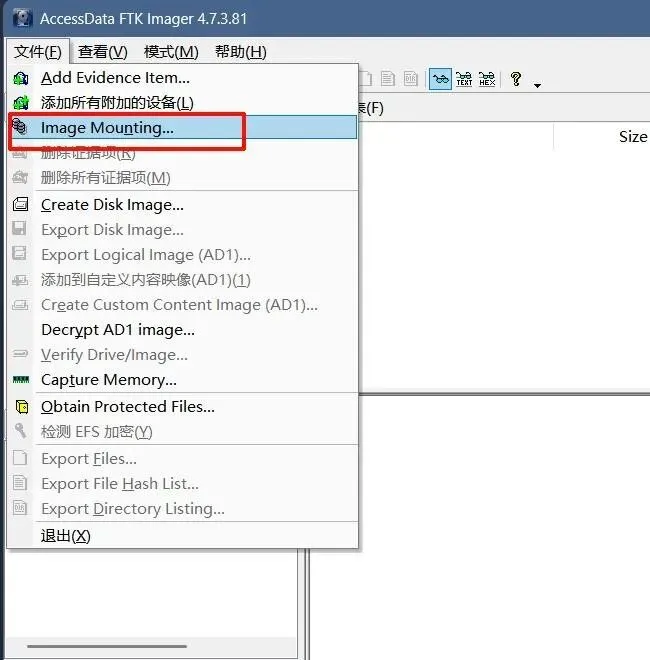650x660 pixels.
Task: Click the Image Mounting disk stack icon
Action: (x=19, y=126)
